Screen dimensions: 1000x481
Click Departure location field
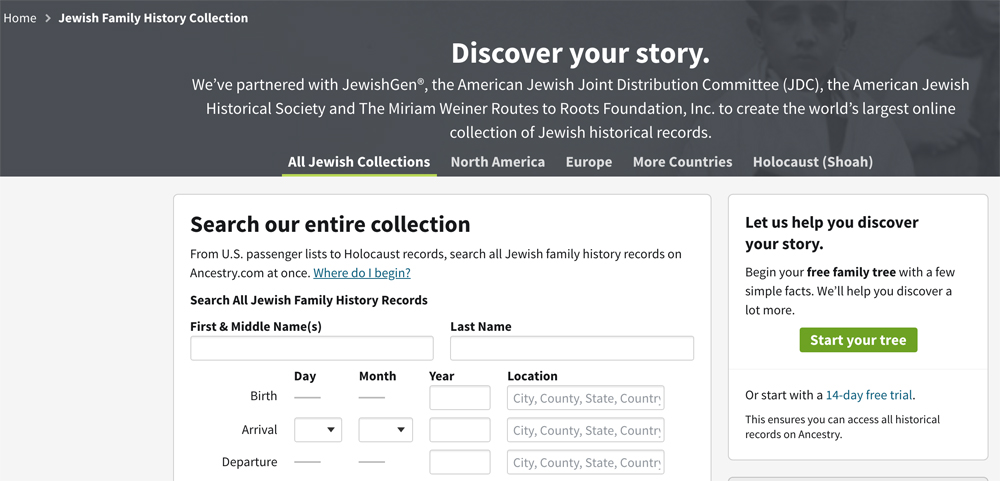[x=585, y=462]
